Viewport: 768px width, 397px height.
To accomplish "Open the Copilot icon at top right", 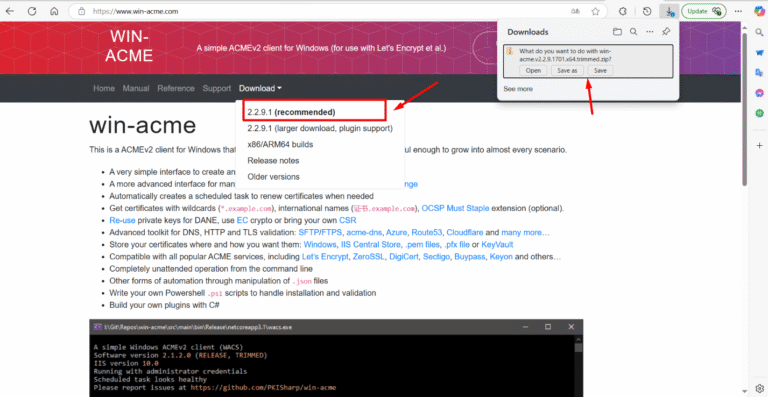I will [x=759, y=11].
